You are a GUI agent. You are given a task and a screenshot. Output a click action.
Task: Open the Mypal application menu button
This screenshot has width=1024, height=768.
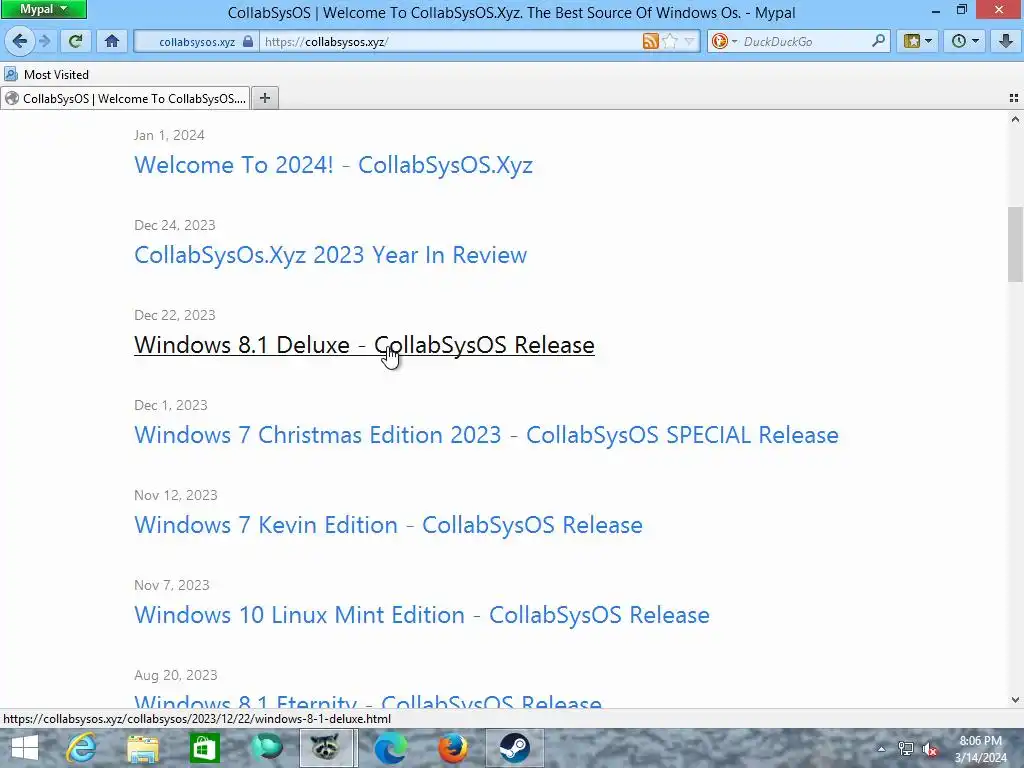click(x=43, y=9)
